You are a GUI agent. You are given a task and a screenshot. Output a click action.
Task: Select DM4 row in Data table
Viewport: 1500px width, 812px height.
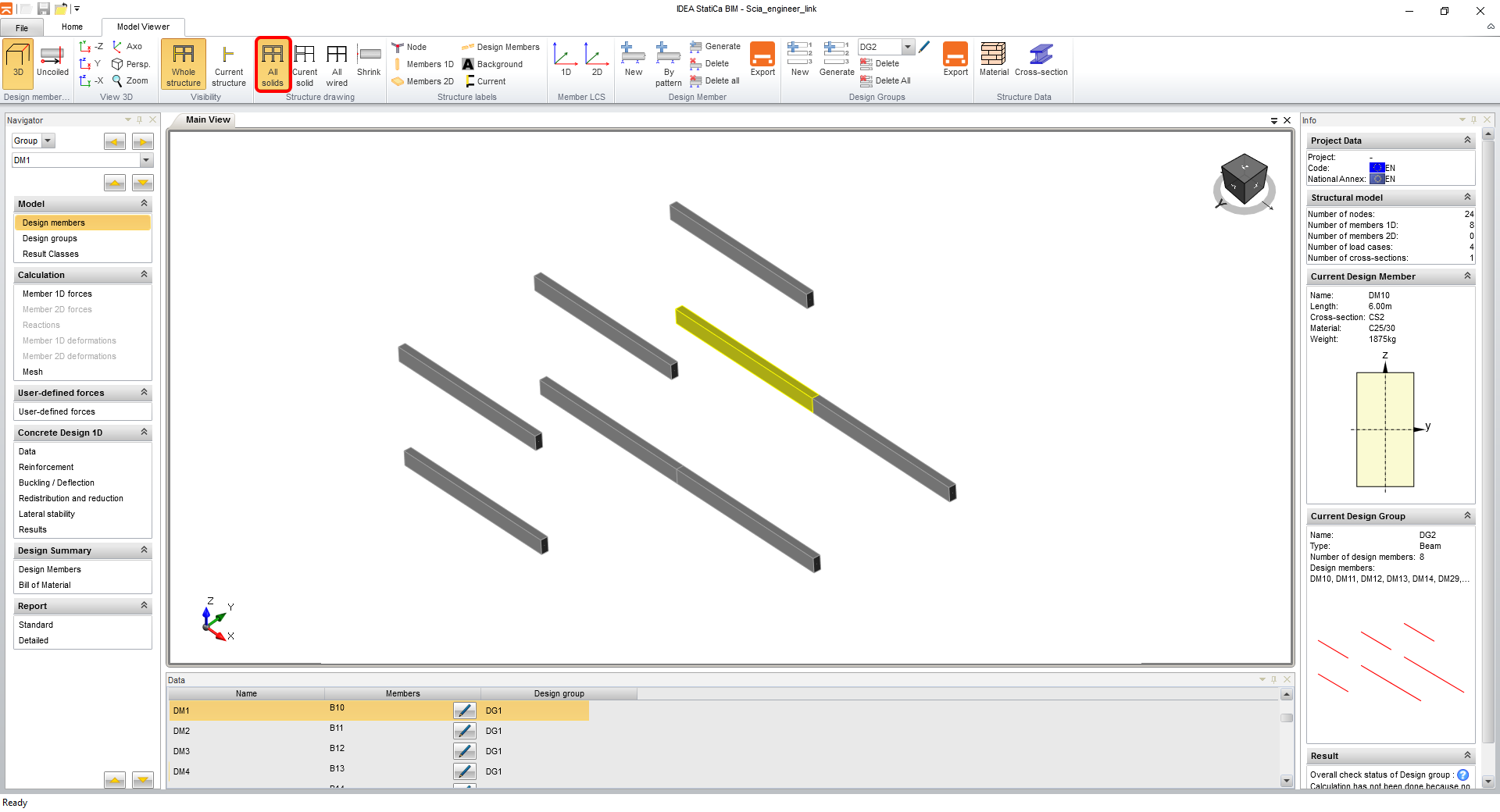[379, 771]
